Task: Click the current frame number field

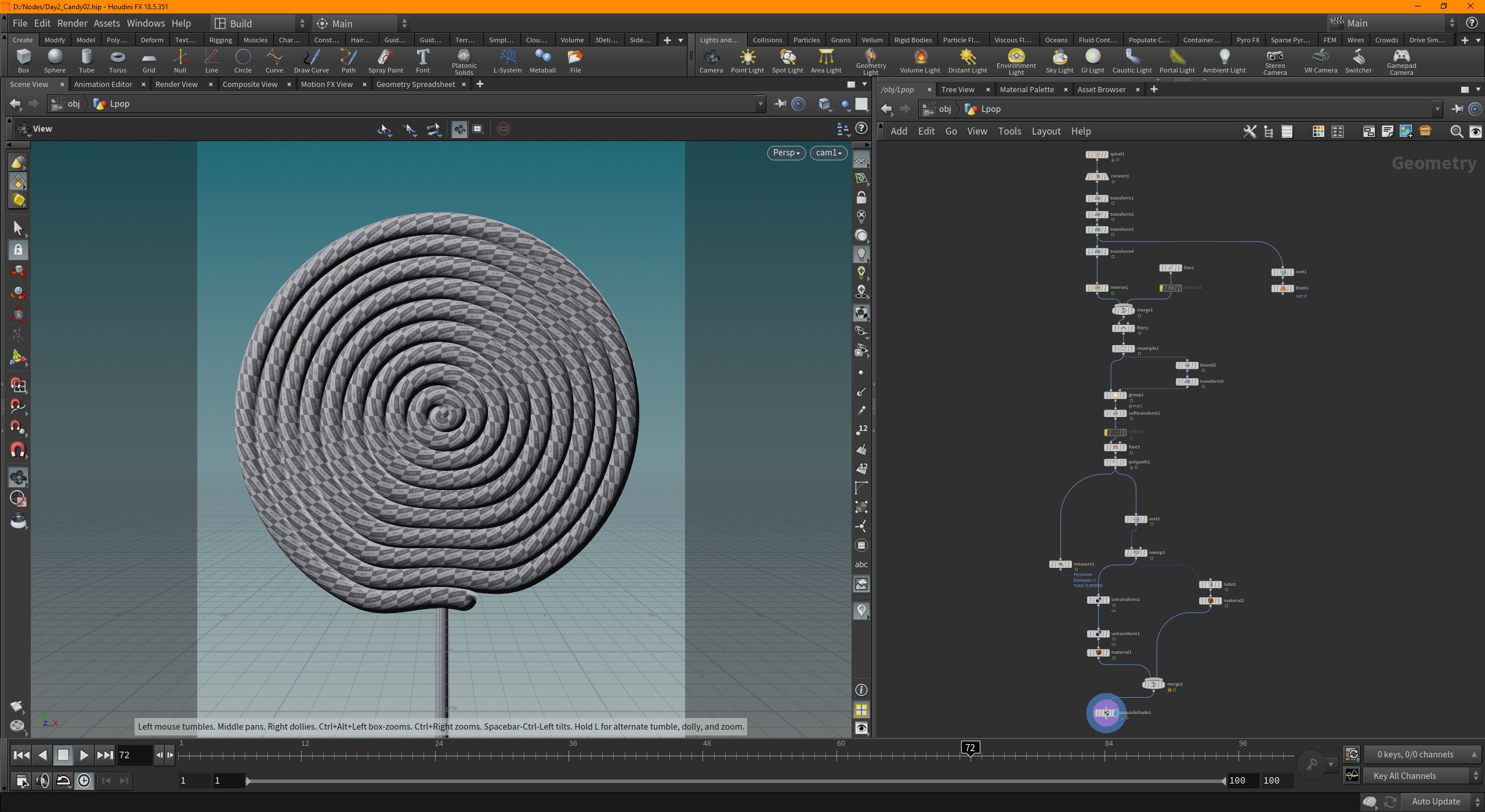Action: coord(135,755)
